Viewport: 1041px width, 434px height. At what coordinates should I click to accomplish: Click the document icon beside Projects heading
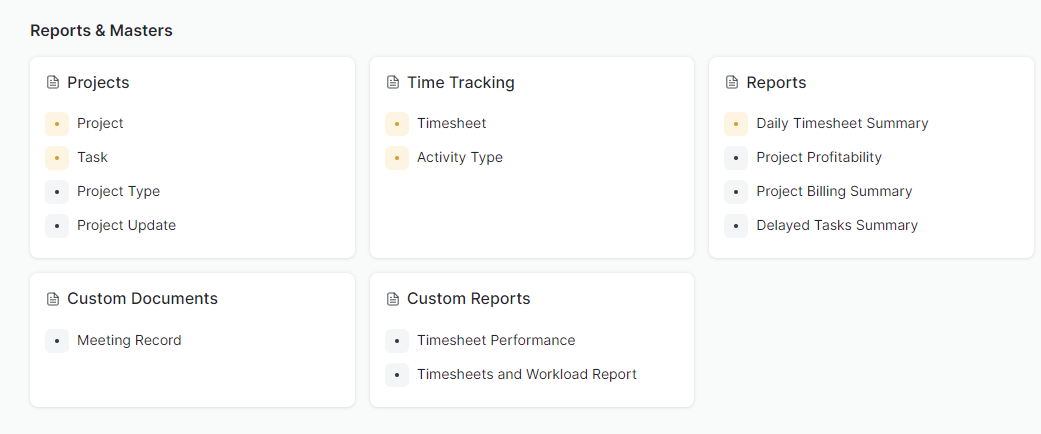52,83
